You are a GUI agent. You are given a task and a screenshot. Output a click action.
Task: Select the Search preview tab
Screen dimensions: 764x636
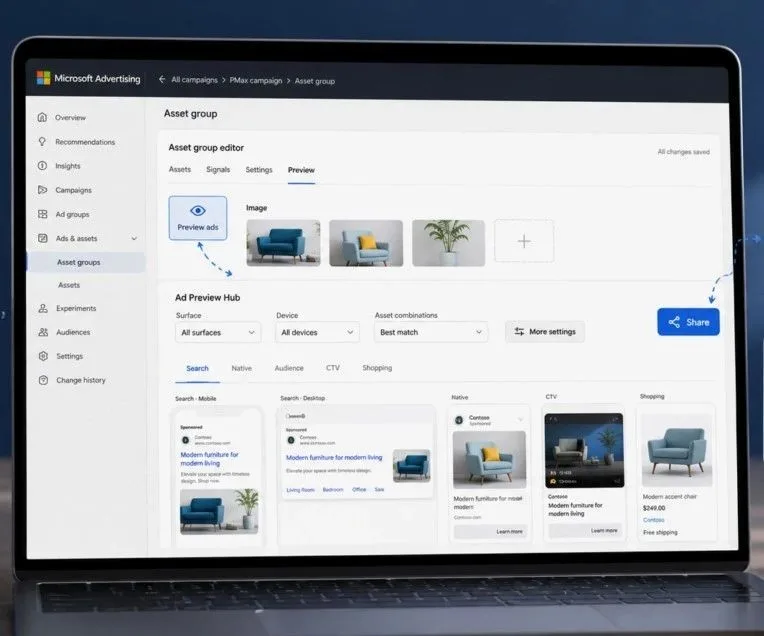click(197, 368)
